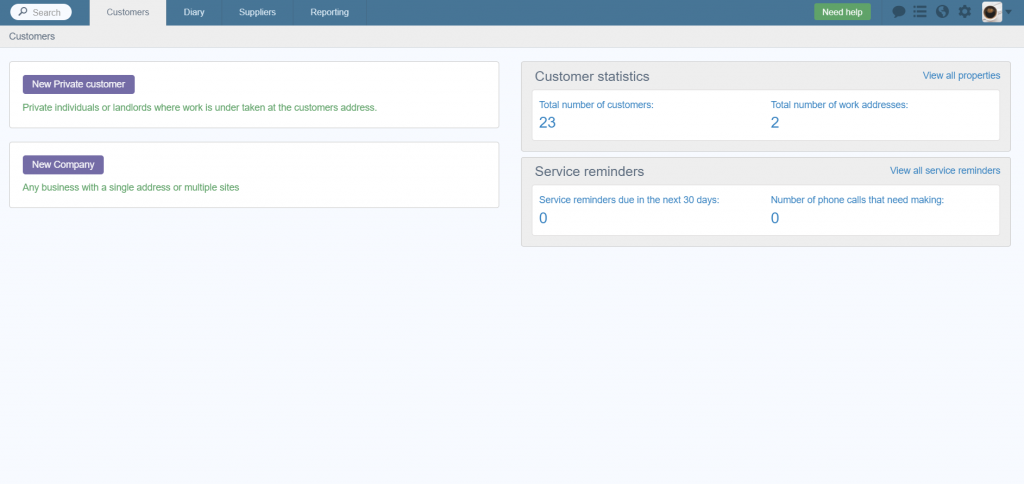The width and height of the screenshot is (1024, 484).
Task: Add a New Company
Action: pyautogui.click(x=63, y=165)
